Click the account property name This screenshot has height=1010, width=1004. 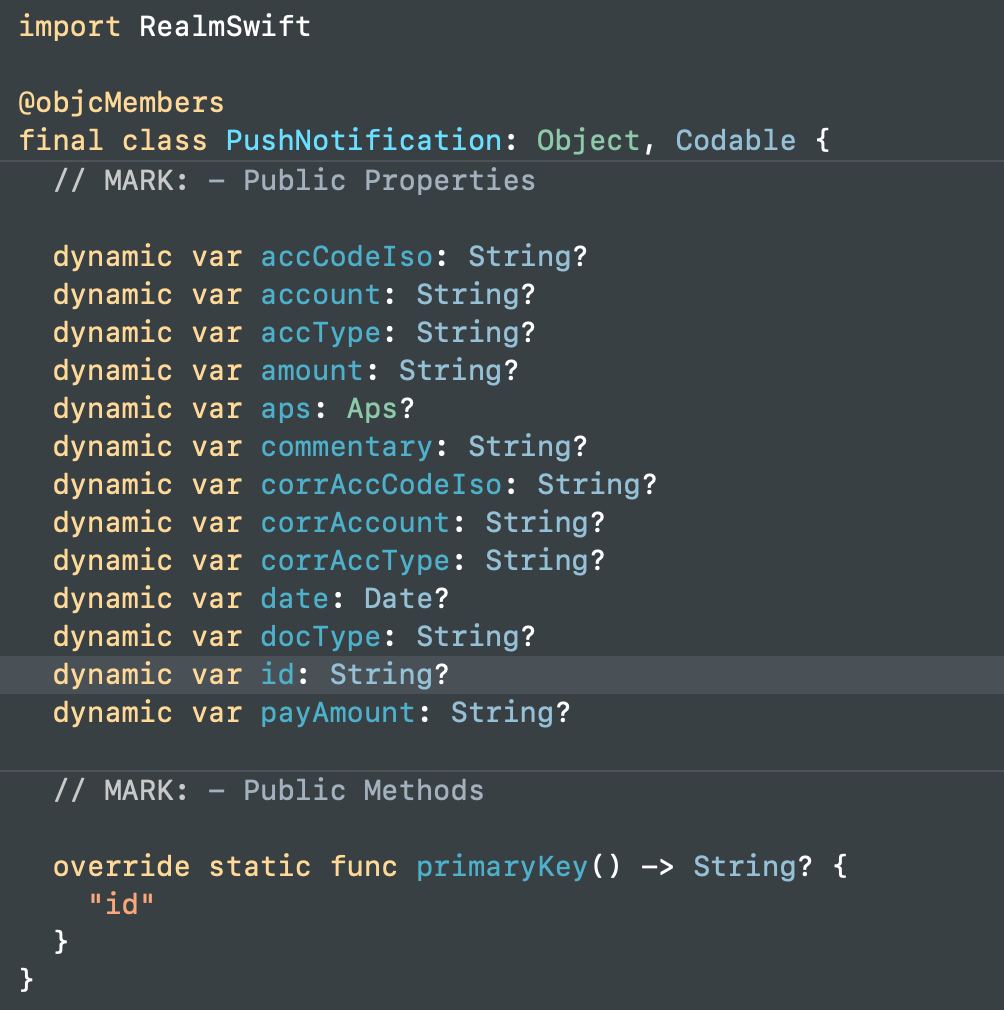click(321, 294)
